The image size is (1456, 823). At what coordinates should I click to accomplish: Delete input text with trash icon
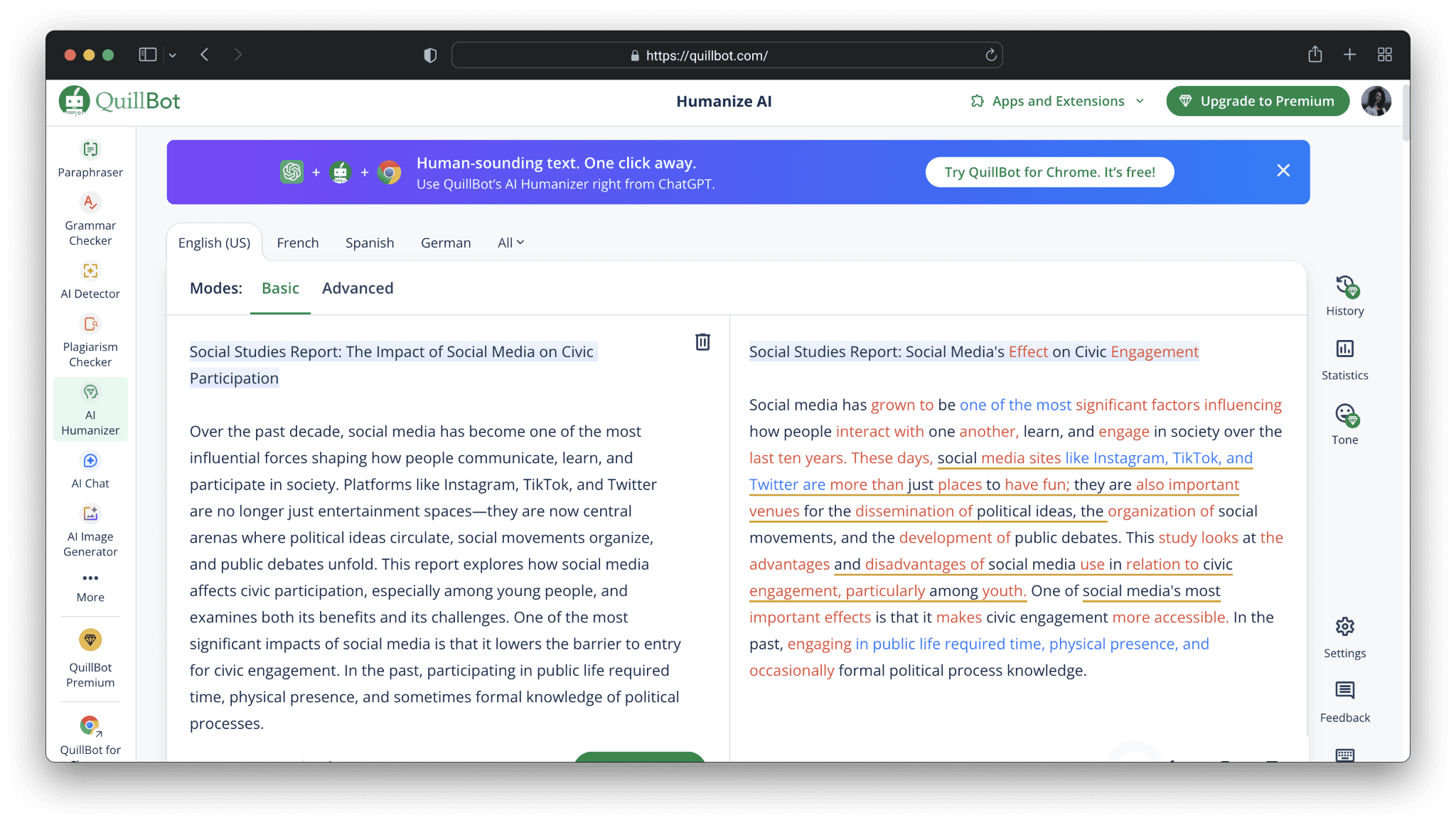click(x=702, y=342)
